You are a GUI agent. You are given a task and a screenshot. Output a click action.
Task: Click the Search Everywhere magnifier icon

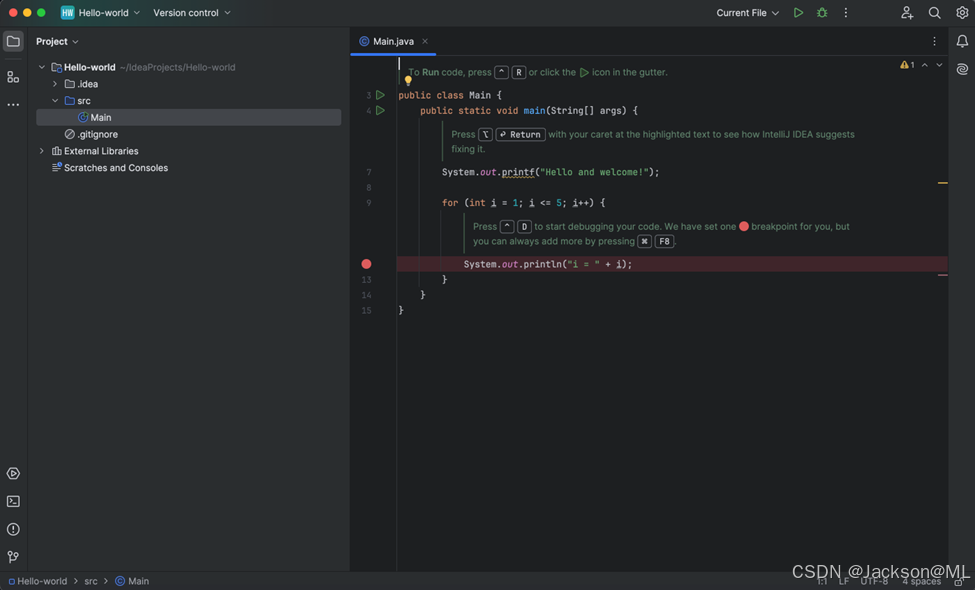tap(934, 13)
